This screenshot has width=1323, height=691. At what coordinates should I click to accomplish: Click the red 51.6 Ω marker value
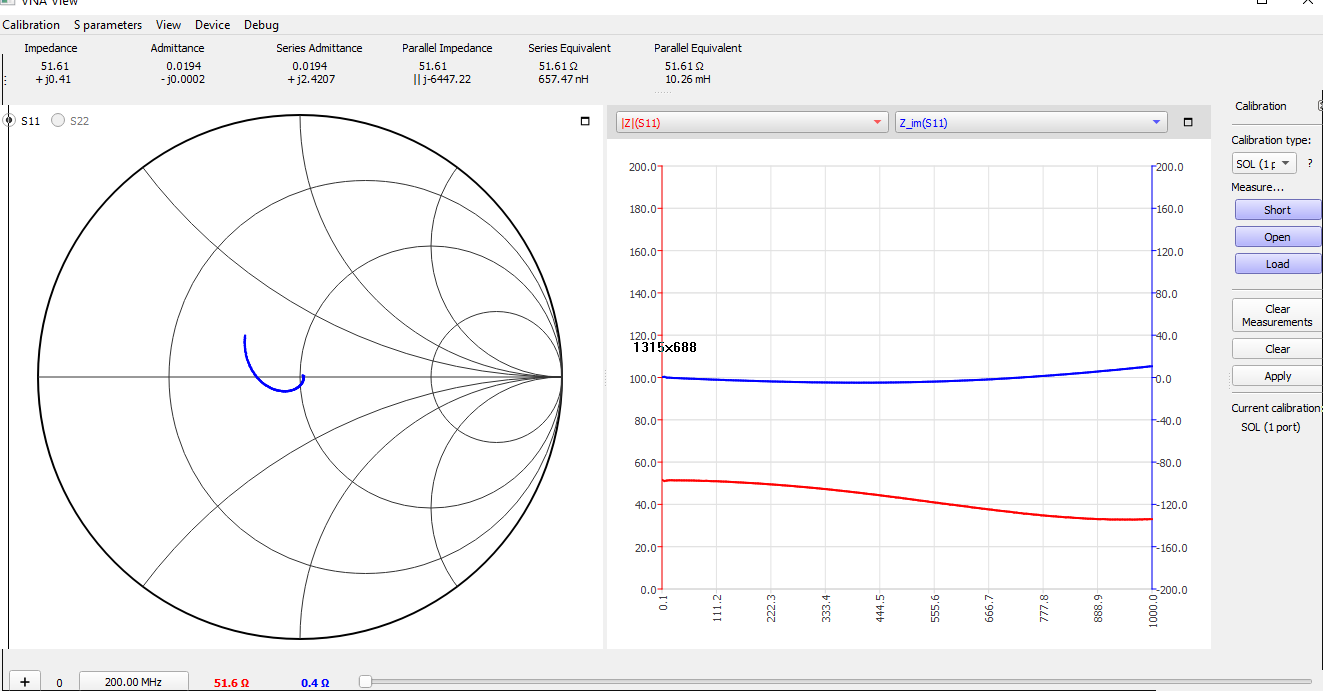[x=231, y=683]
